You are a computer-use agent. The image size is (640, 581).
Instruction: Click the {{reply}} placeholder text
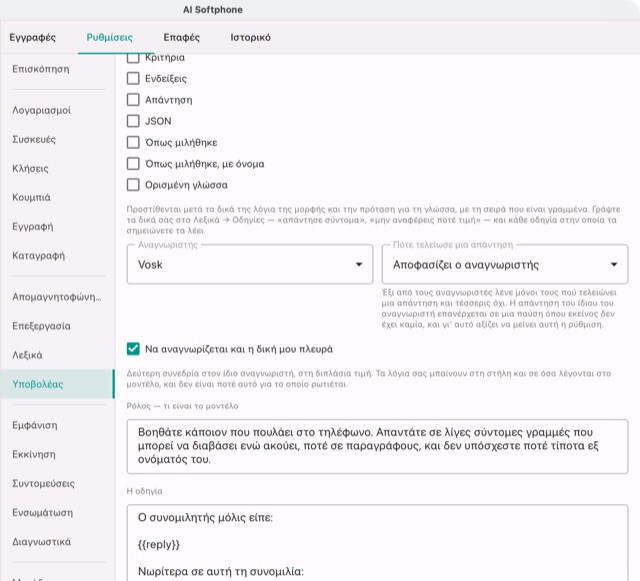click(x=159, y=545)
